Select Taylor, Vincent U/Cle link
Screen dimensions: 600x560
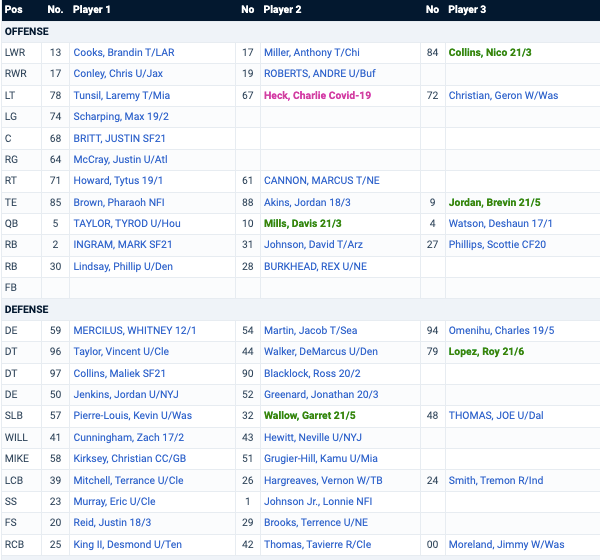click(121, 351)
